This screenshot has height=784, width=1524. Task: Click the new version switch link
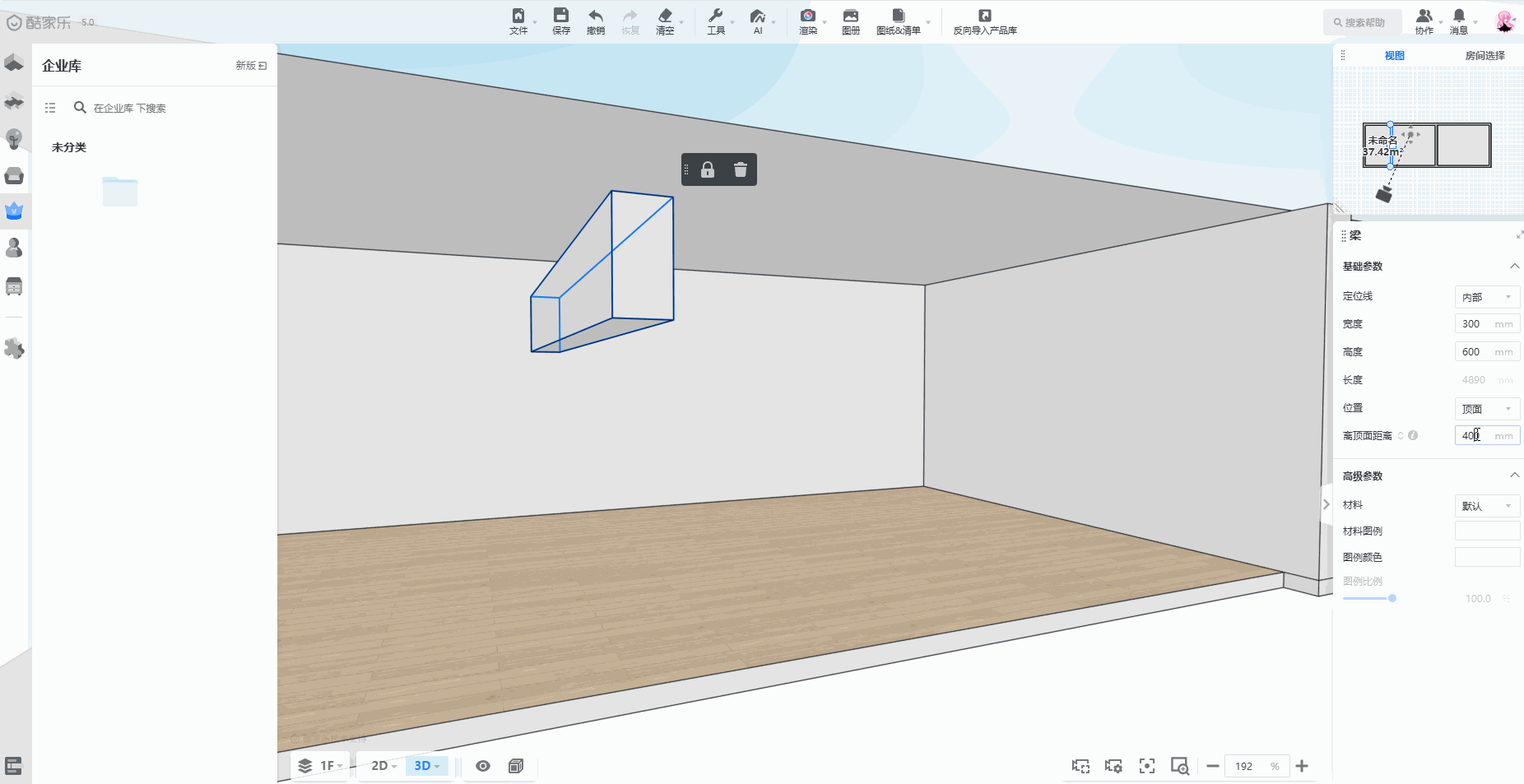(251, 66)
